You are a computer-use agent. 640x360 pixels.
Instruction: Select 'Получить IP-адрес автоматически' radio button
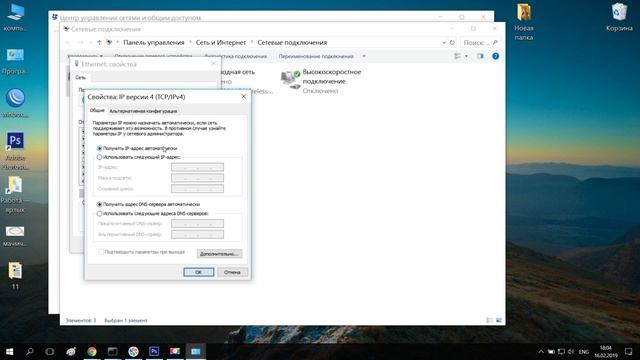tap(99, 148)
